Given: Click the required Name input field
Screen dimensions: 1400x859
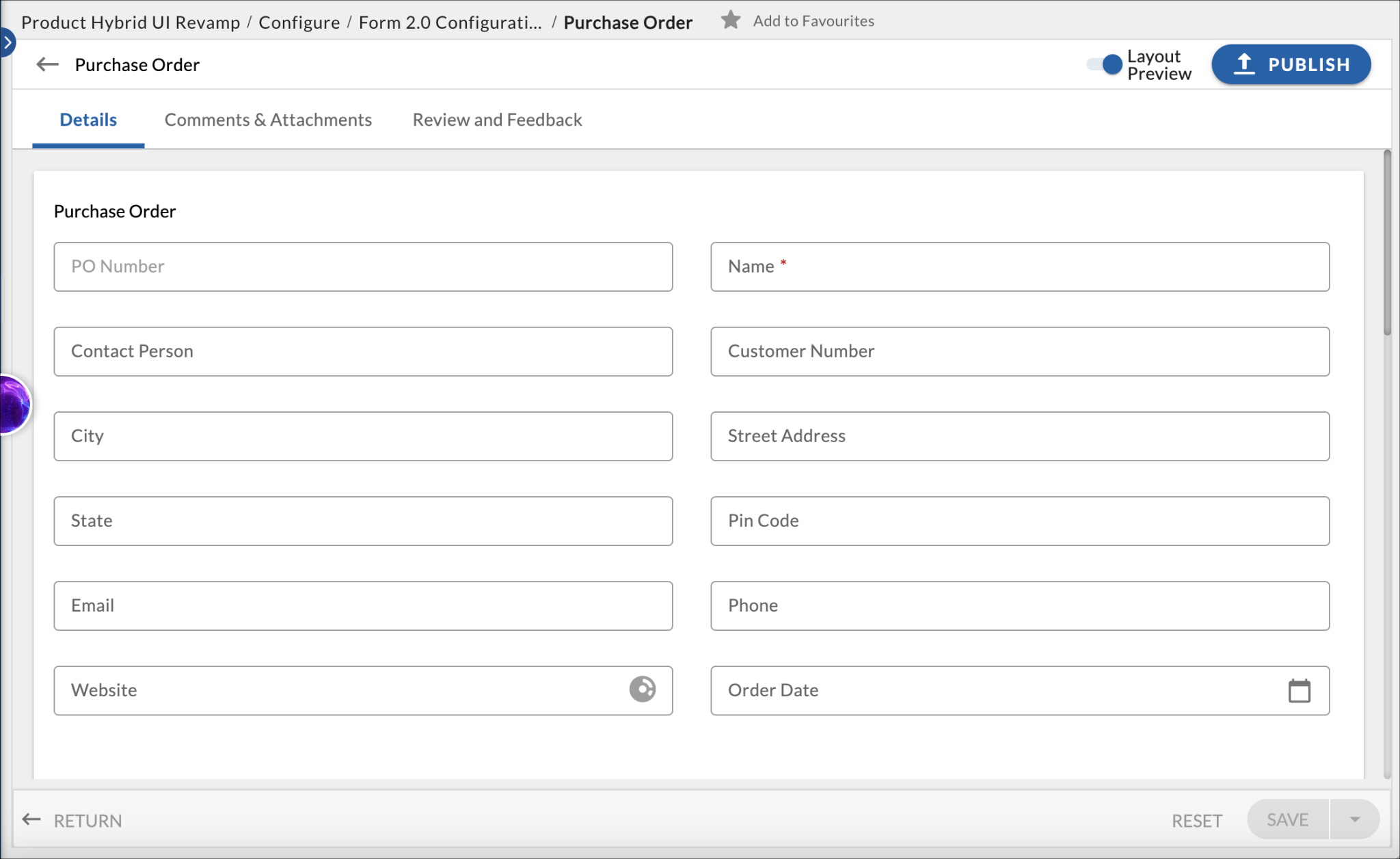Looking at the screenshot, I should 1019,267.
